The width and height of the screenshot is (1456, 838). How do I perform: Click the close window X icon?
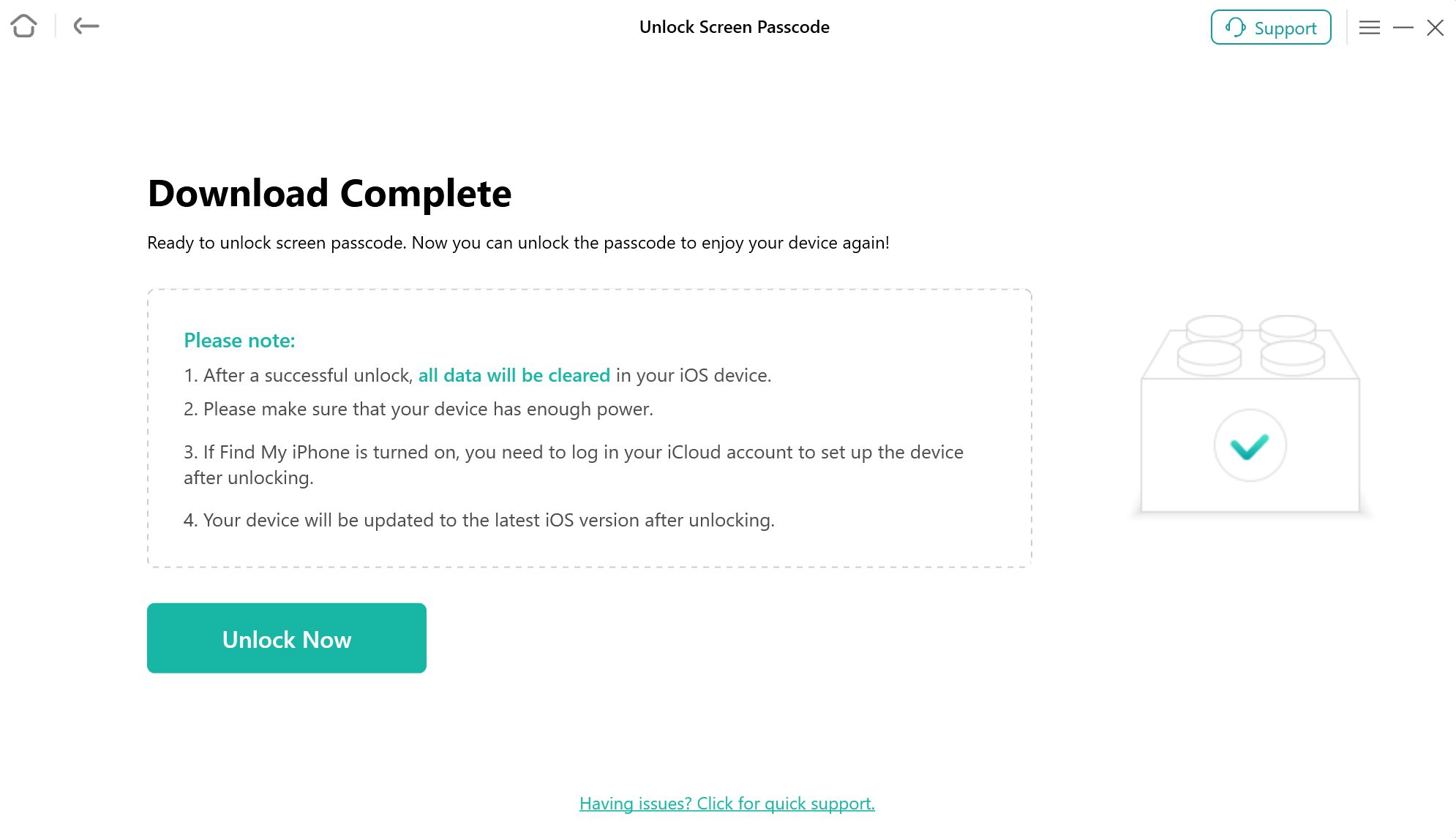[x=1435, y=27]
